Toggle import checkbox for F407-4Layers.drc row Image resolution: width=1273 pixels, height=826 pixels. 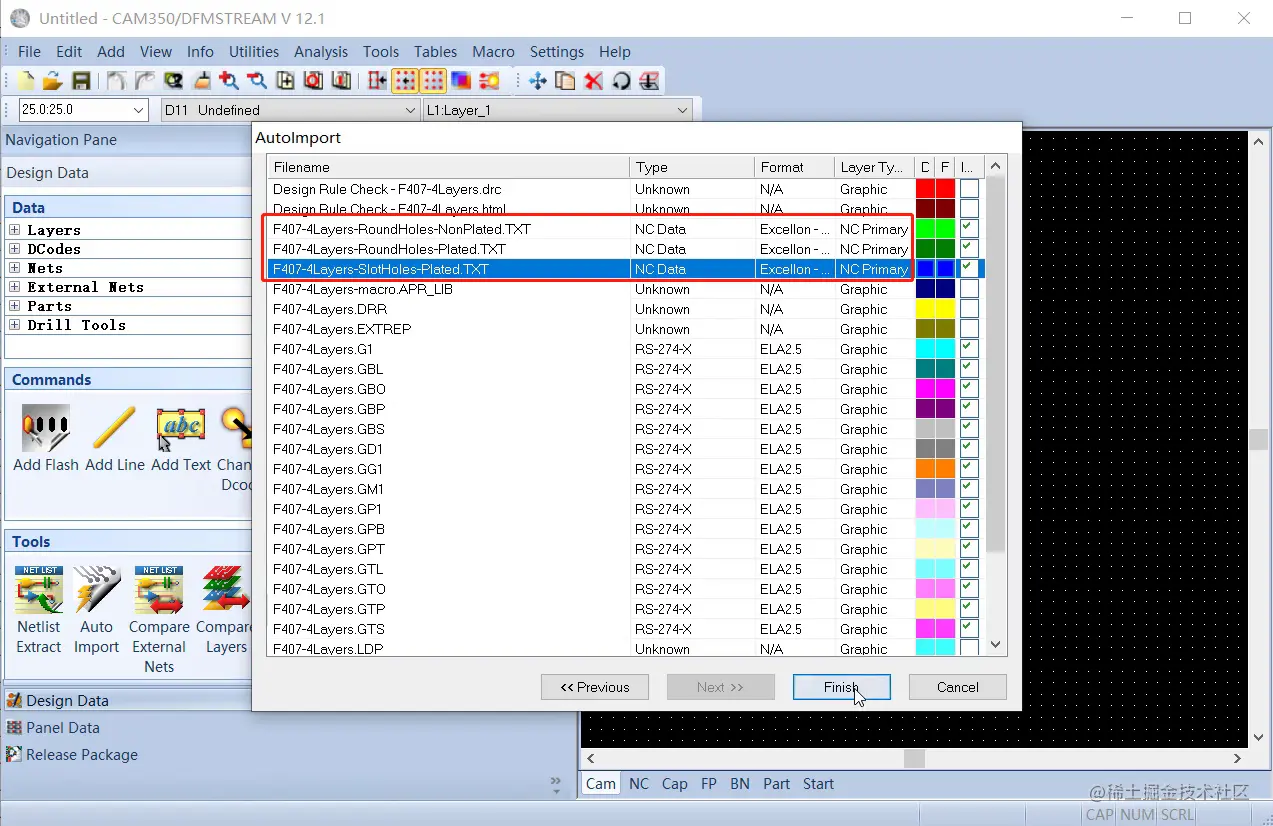pos(969,189)
